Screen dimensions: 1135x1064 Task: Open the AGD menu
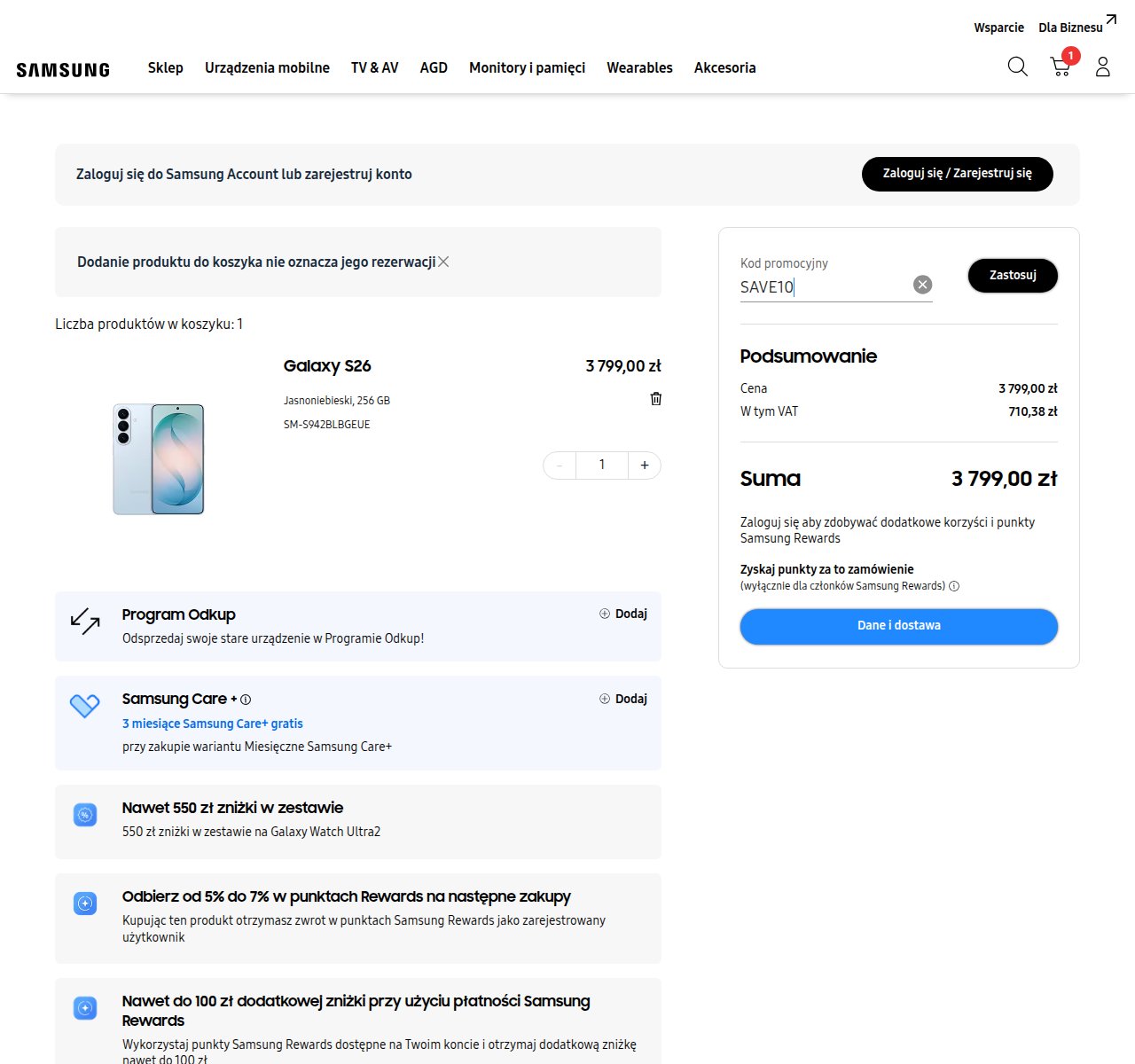(x=434, y=67)
